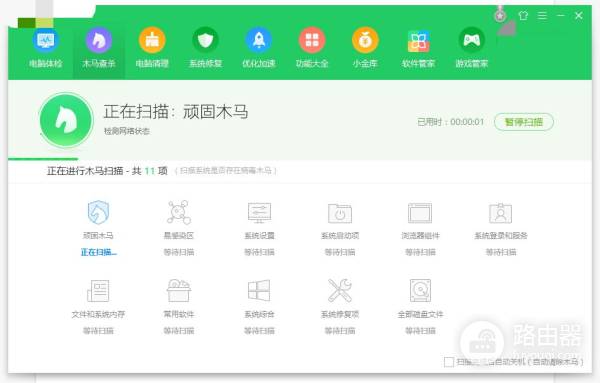Image resolution: width=600 pixels, height=383 pixels.
Task: Click the 文件和系统内存 scan item icon
Action: tap(98, 291)
